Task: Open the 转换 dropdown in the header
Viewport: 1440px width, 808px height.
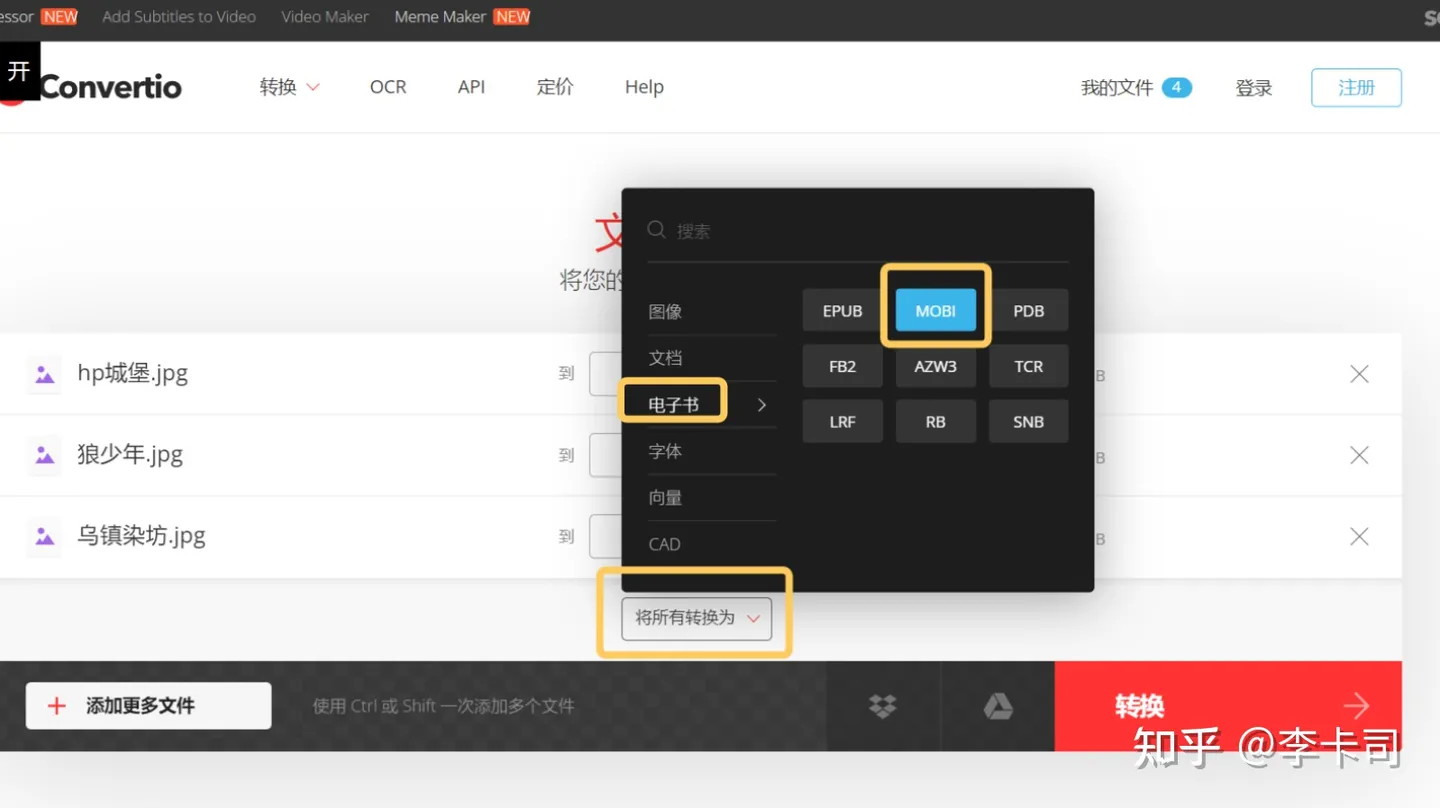Action: pyautogui.click(x=290, y=87)
